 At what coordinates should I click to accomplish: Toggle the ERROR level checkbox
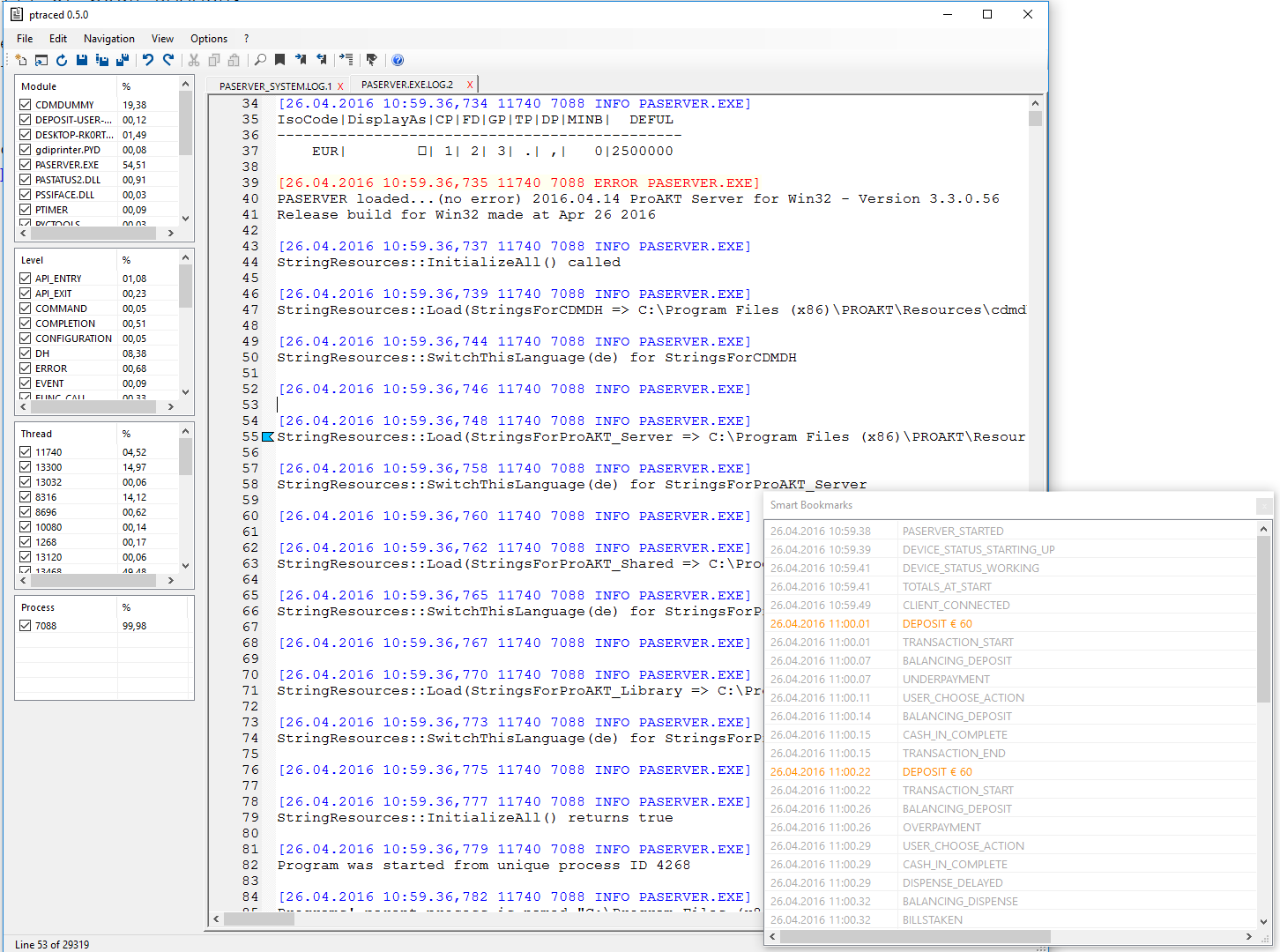(26, 368)
